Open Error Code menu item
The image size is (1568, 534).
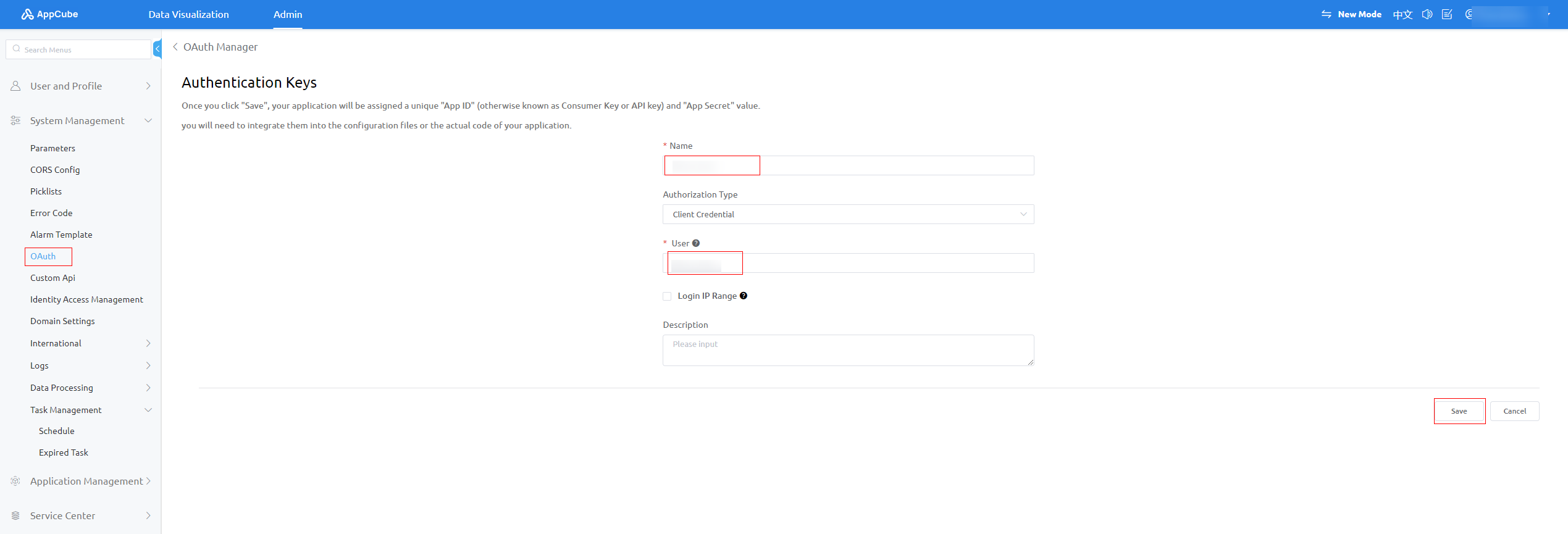pos(51,213)
